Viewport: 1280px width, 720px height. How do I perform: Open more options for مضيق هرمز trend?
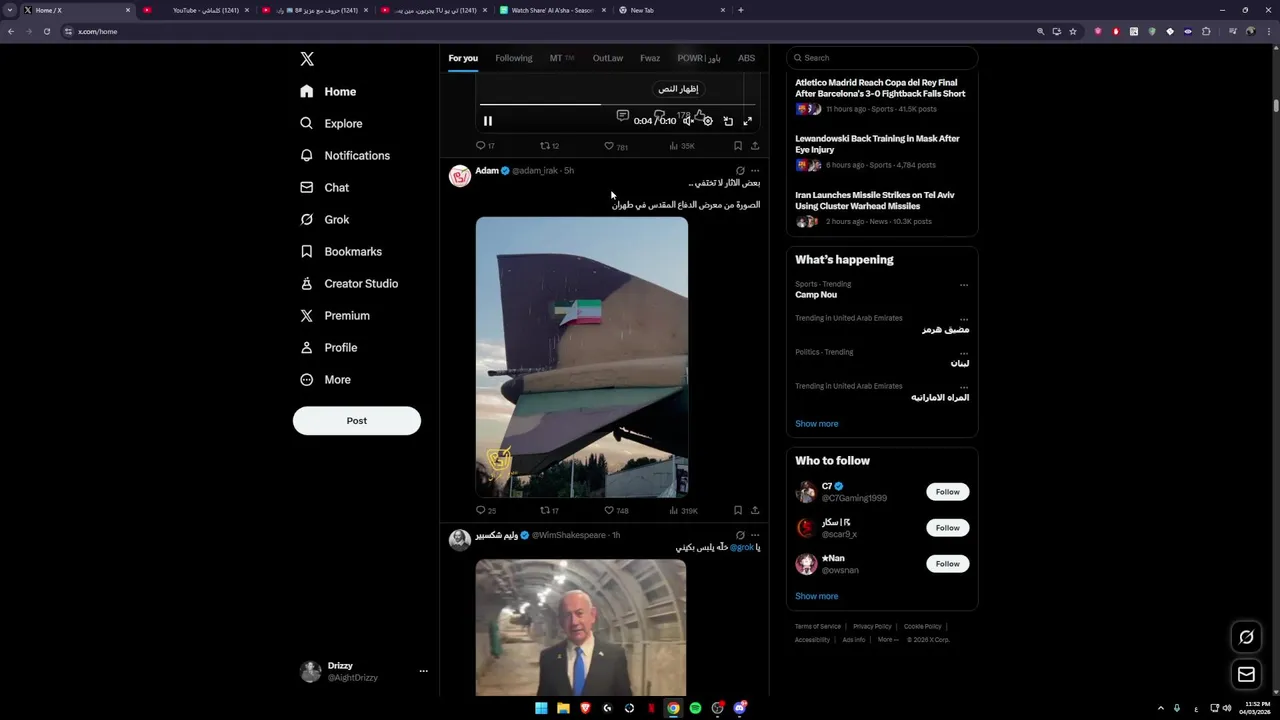(964, 319)
